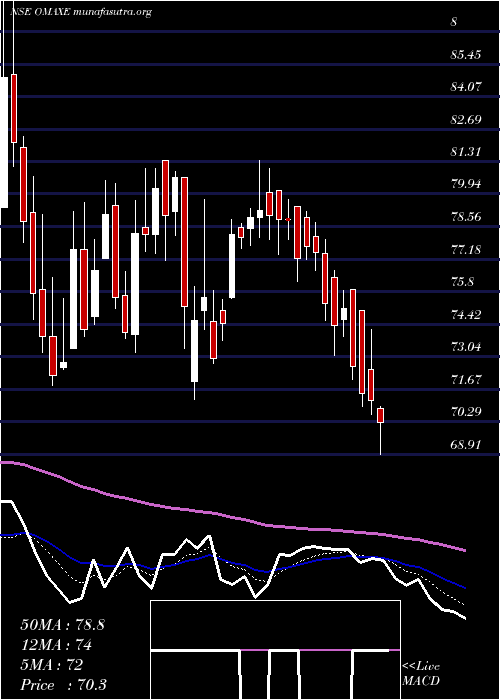500x700 pixels.
Task: Click the 71.67 price axis label
Action: tap(466, 379)
